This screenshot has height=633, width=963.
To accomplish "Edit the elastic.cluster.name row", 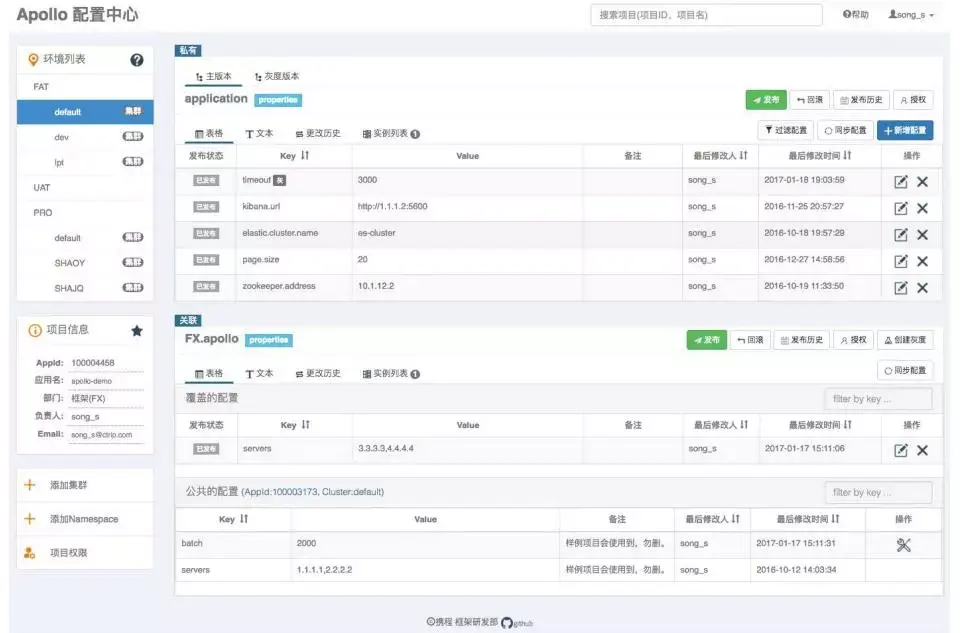I will tap(900, 235).
